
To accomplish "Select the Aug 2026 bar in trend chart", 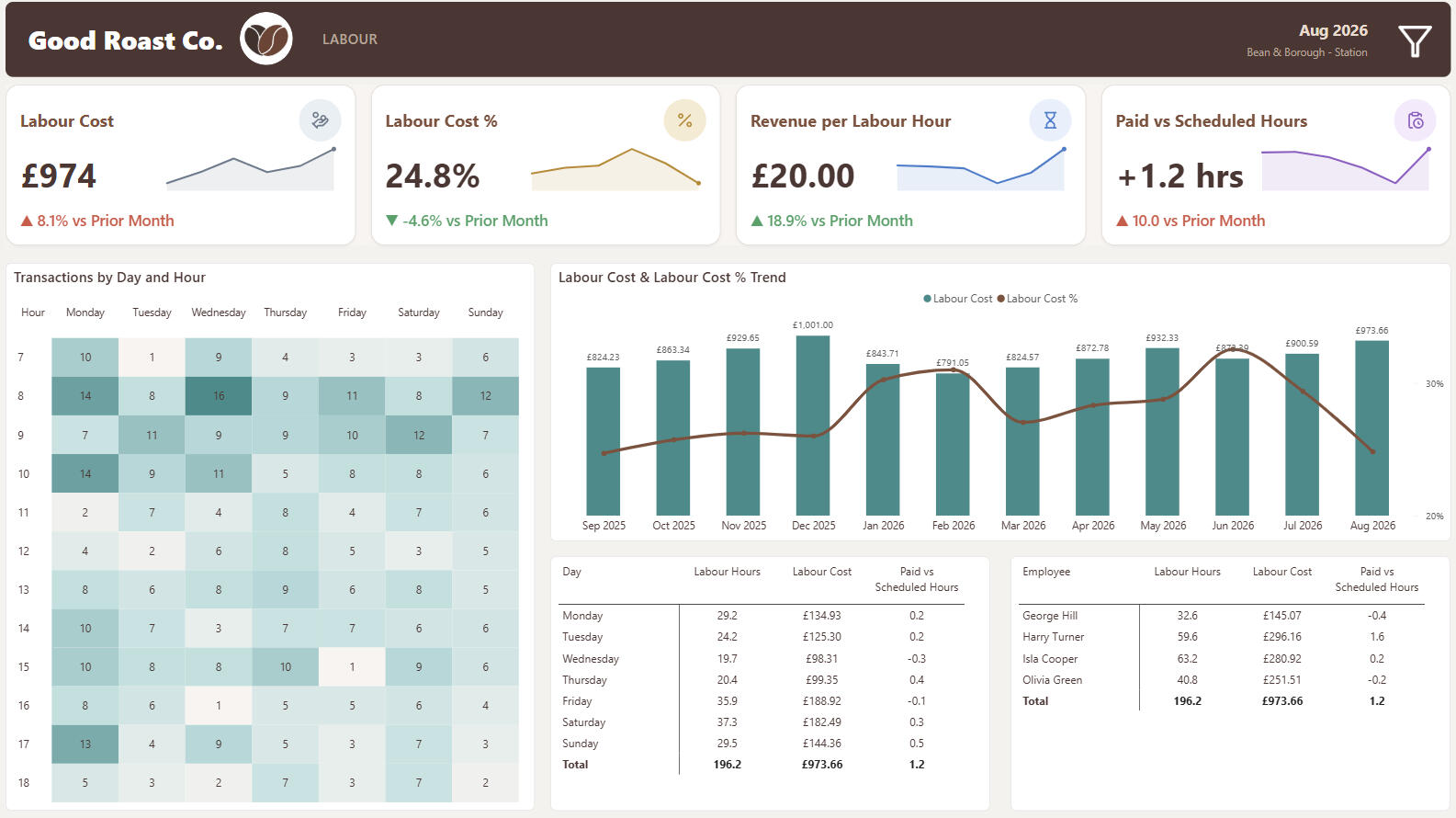I will (1371, 428).
